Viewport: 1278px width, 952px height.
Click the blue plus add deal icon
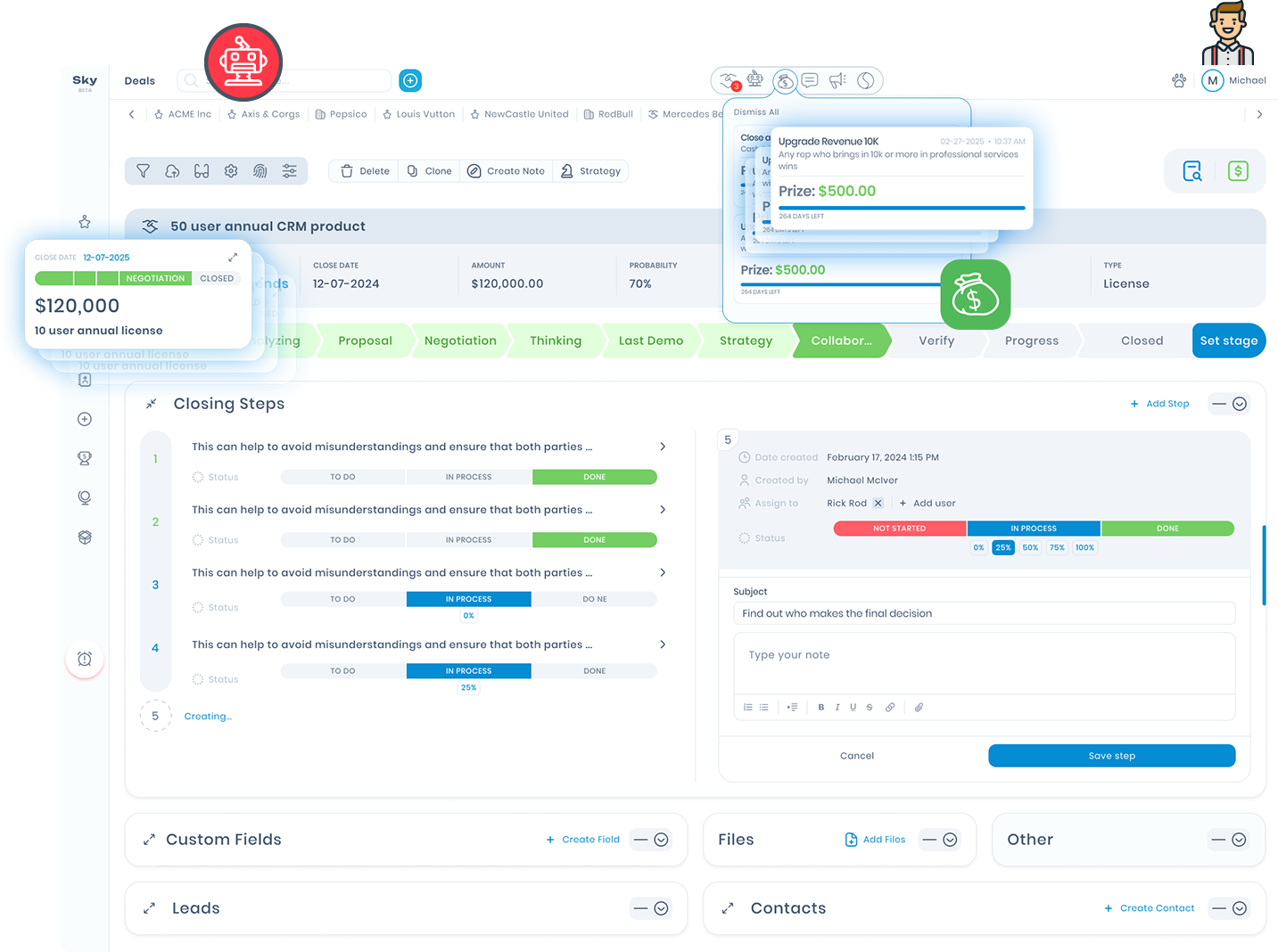point(410,81)
